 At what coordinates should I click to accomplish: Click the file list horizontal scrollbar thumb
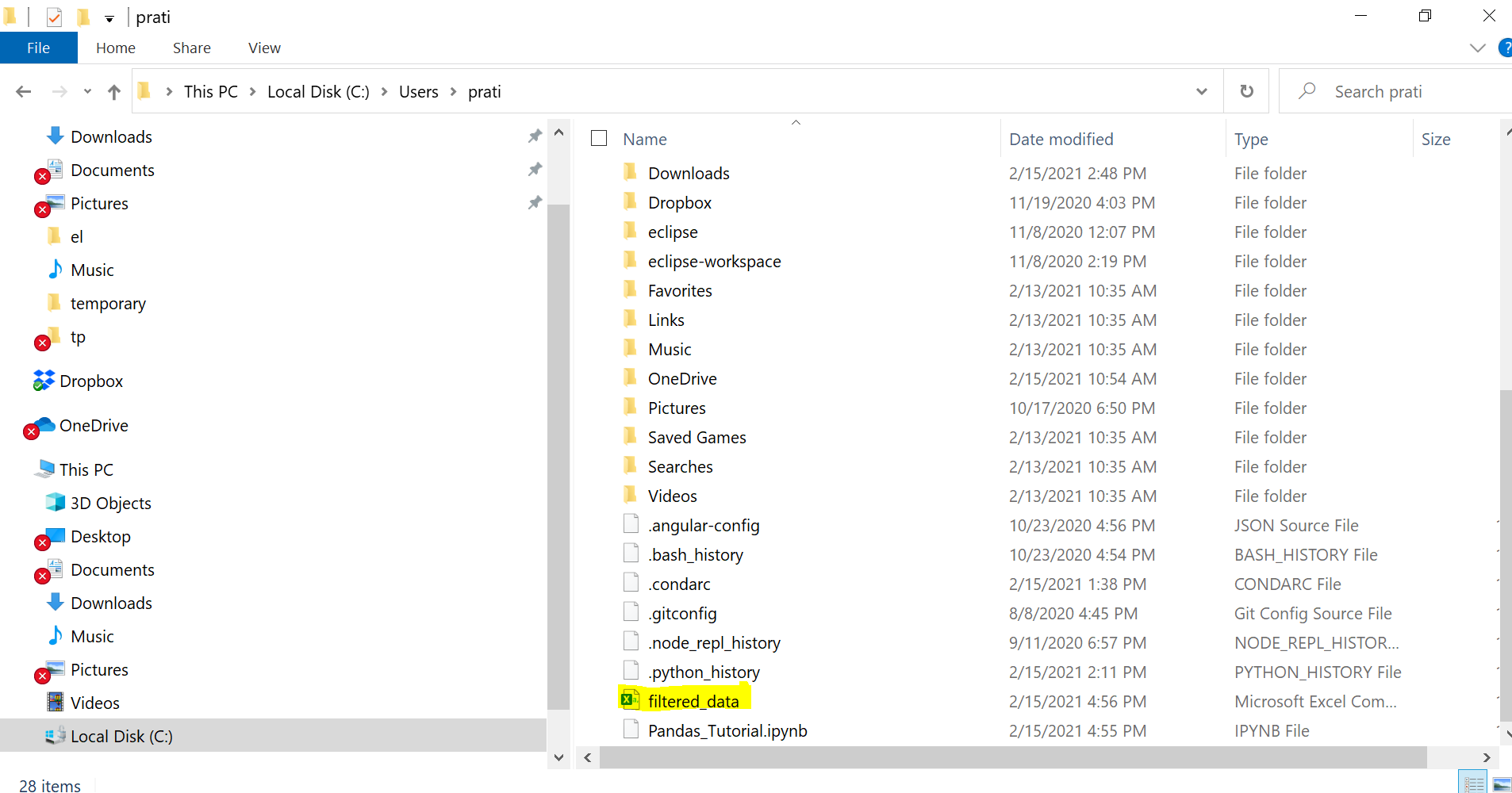click(x=1013, y=757)
